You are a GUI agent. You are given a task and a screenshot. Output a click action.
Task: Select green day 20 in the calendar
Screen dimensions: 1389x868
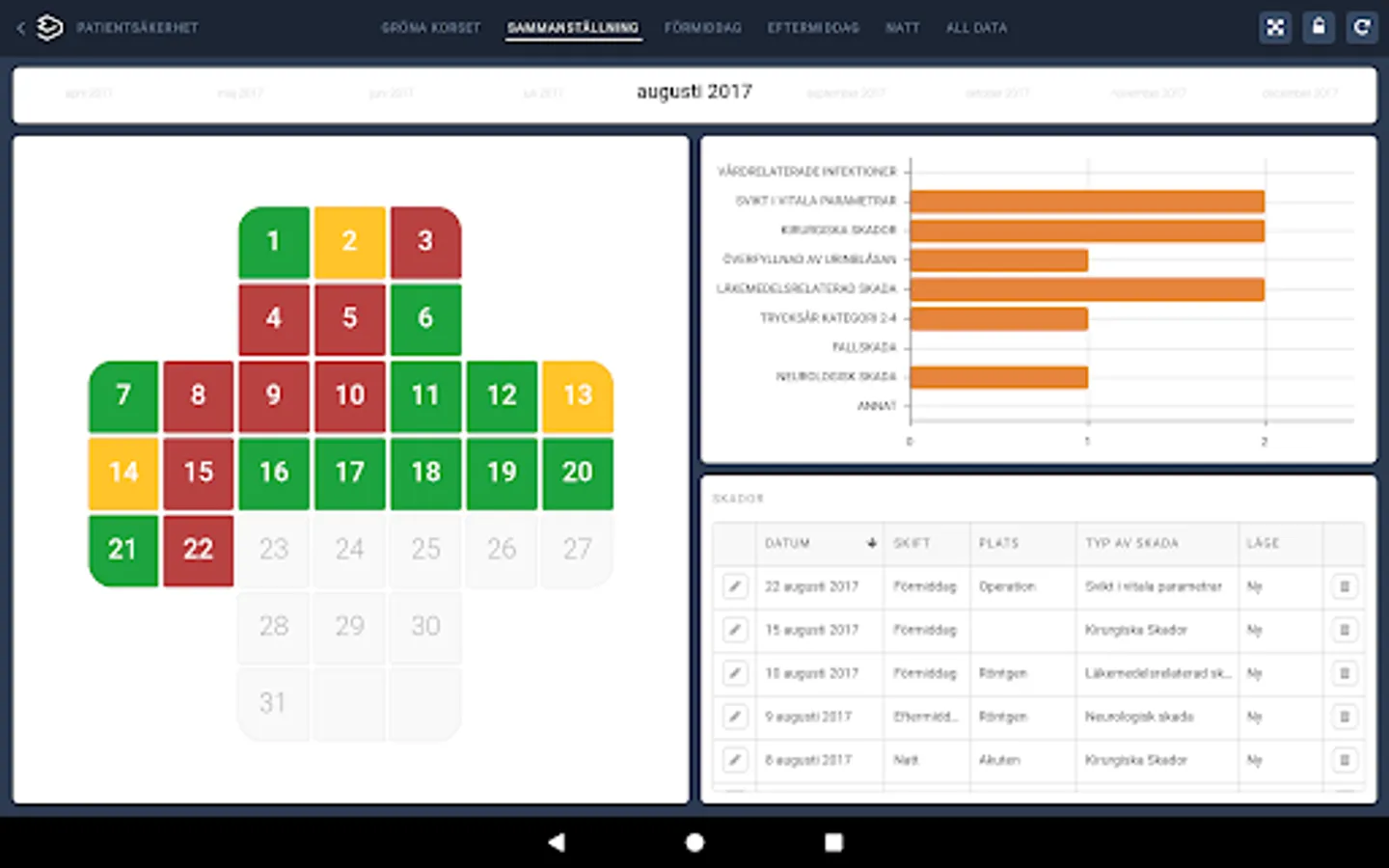tap(578, 474)
